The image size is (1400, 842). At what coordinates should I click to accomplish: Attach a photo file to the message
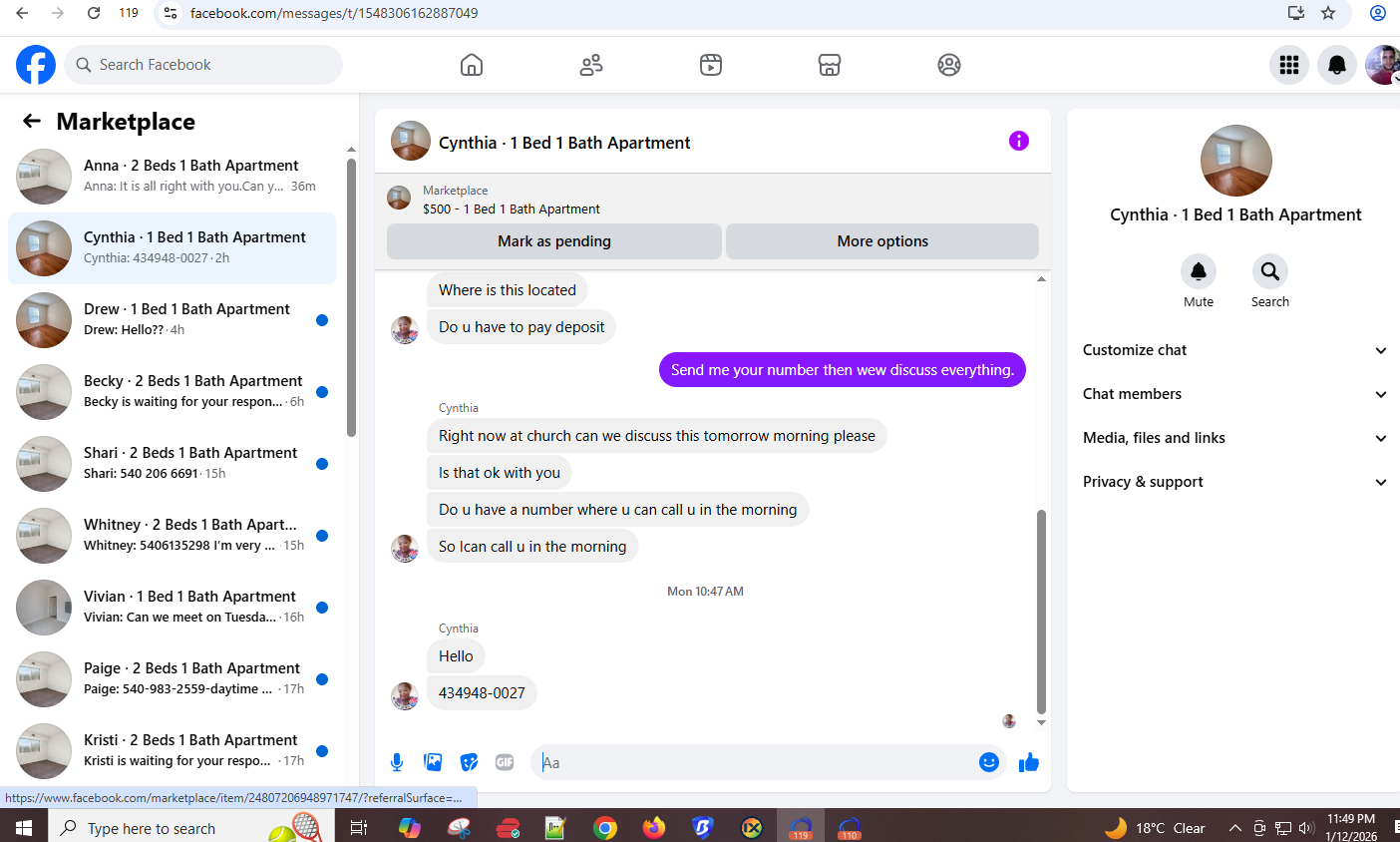tap(433, 762)
